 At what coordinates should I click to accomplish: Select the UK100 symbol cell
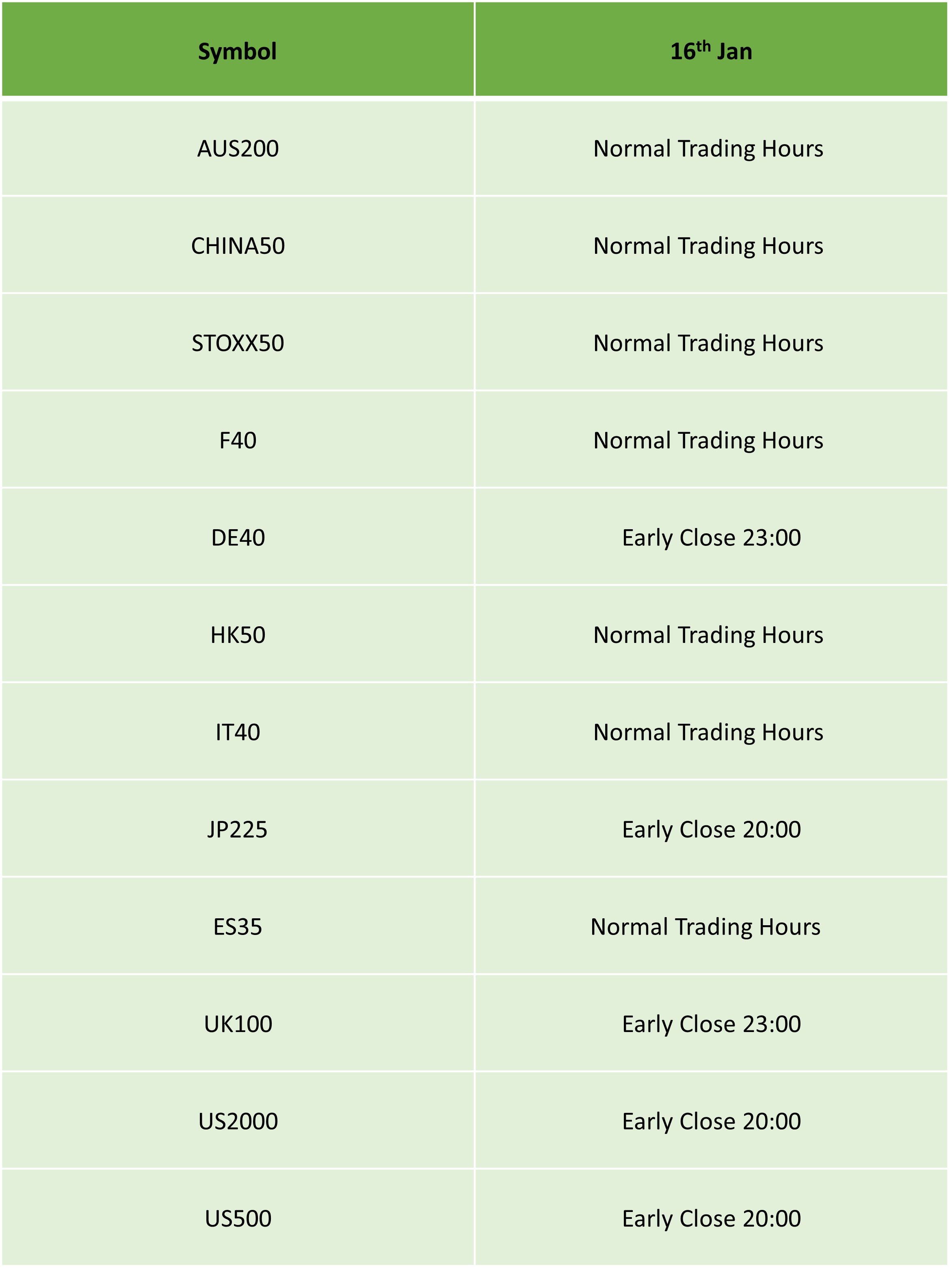tap(238, 1024)
